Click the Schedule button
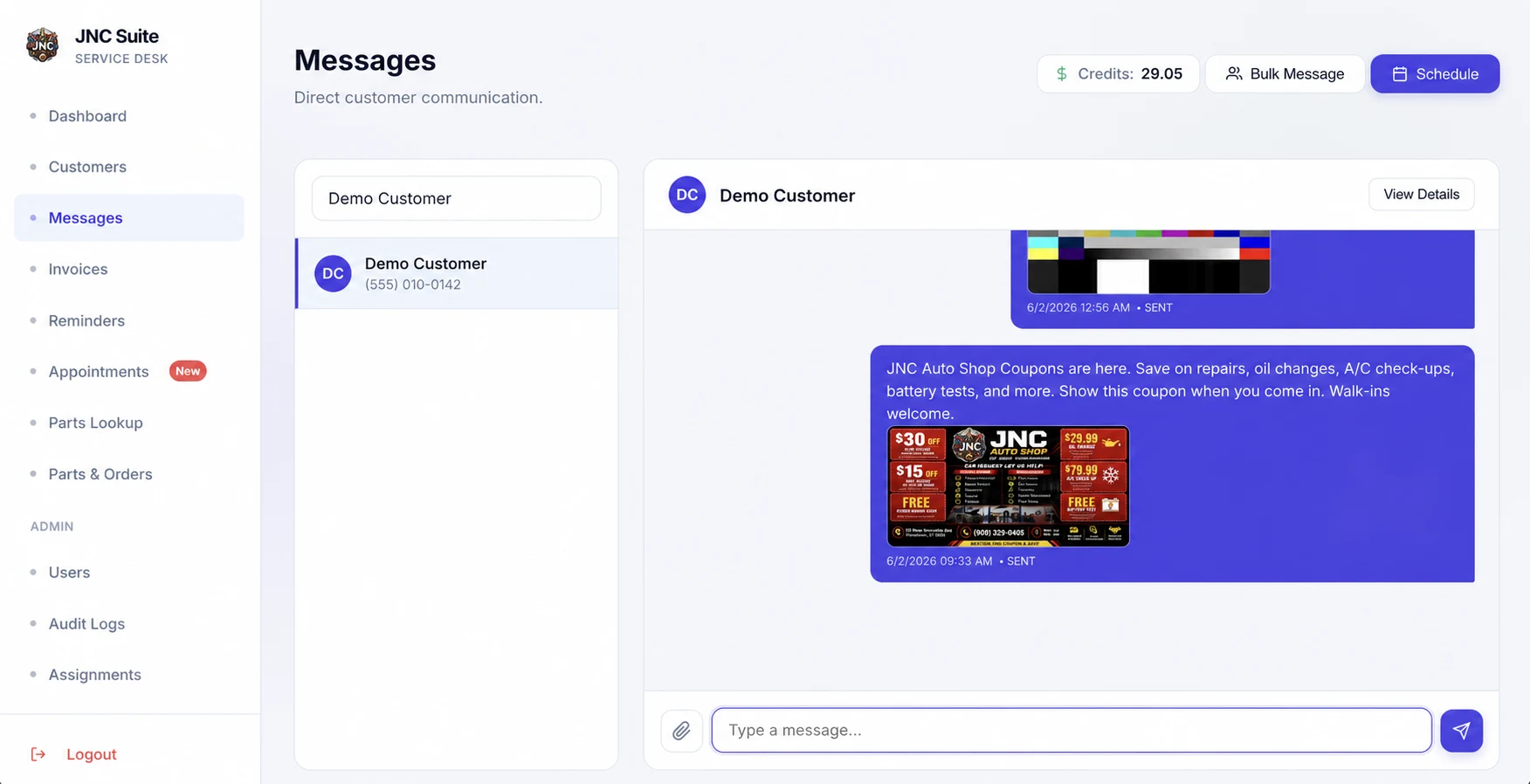 click(1435, 74)
